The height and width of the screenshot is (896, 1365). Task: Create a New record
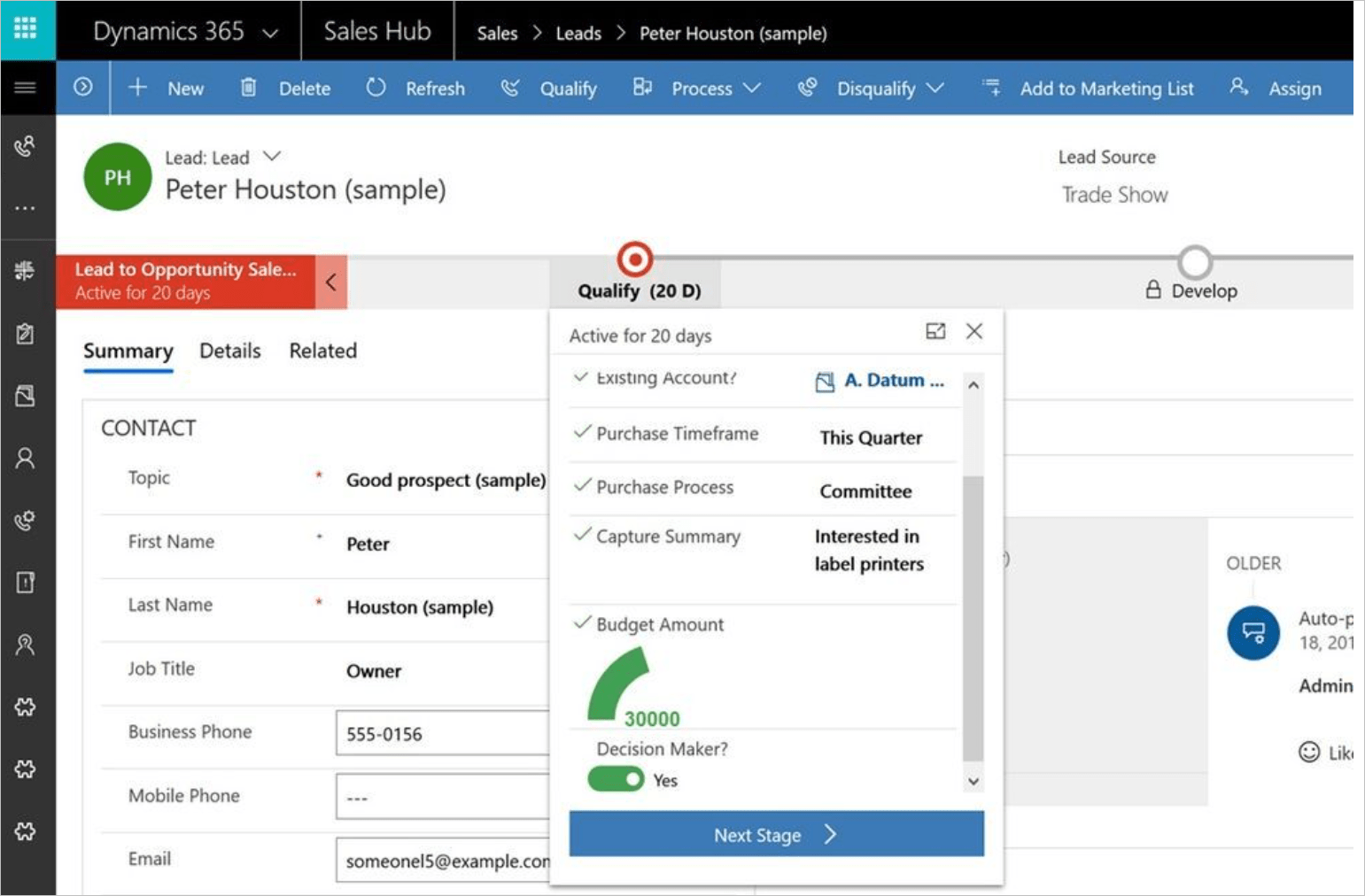[167, 88]
